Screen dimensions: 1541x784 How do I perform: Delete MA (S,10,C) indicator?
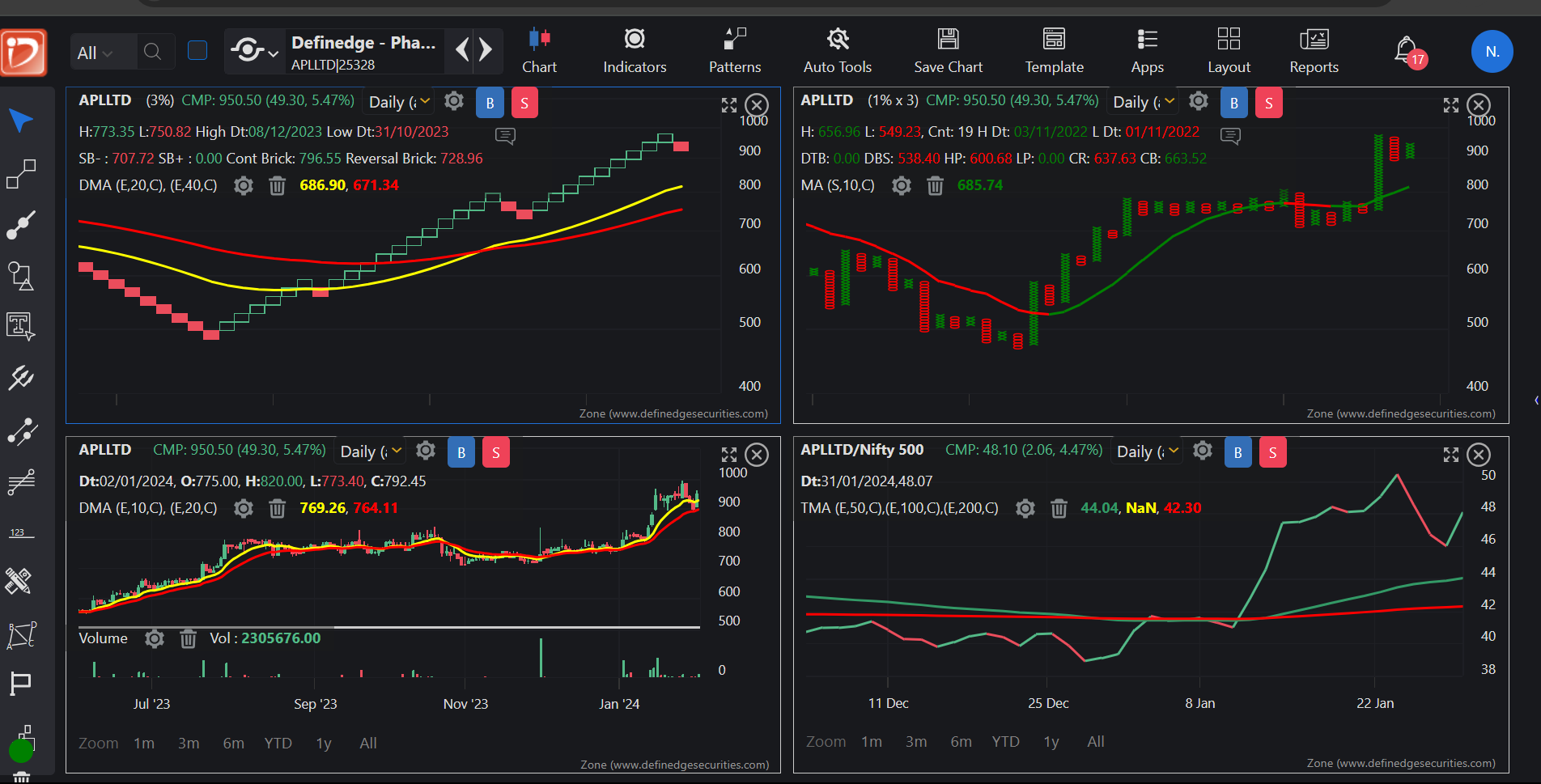tap(935, 186)
